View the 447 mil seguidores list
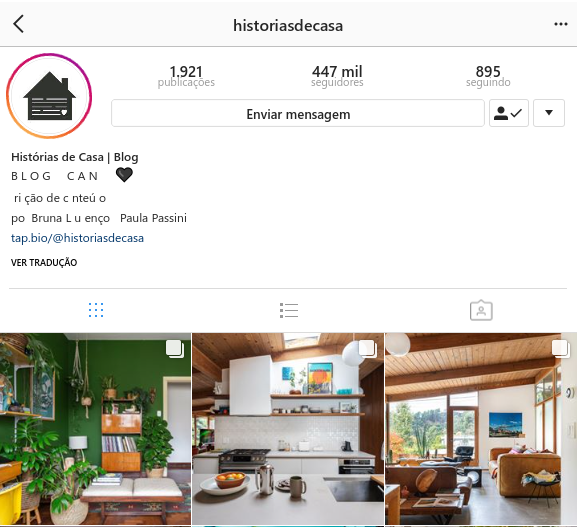This screenshot has height=527, width=577. point(337,76)
